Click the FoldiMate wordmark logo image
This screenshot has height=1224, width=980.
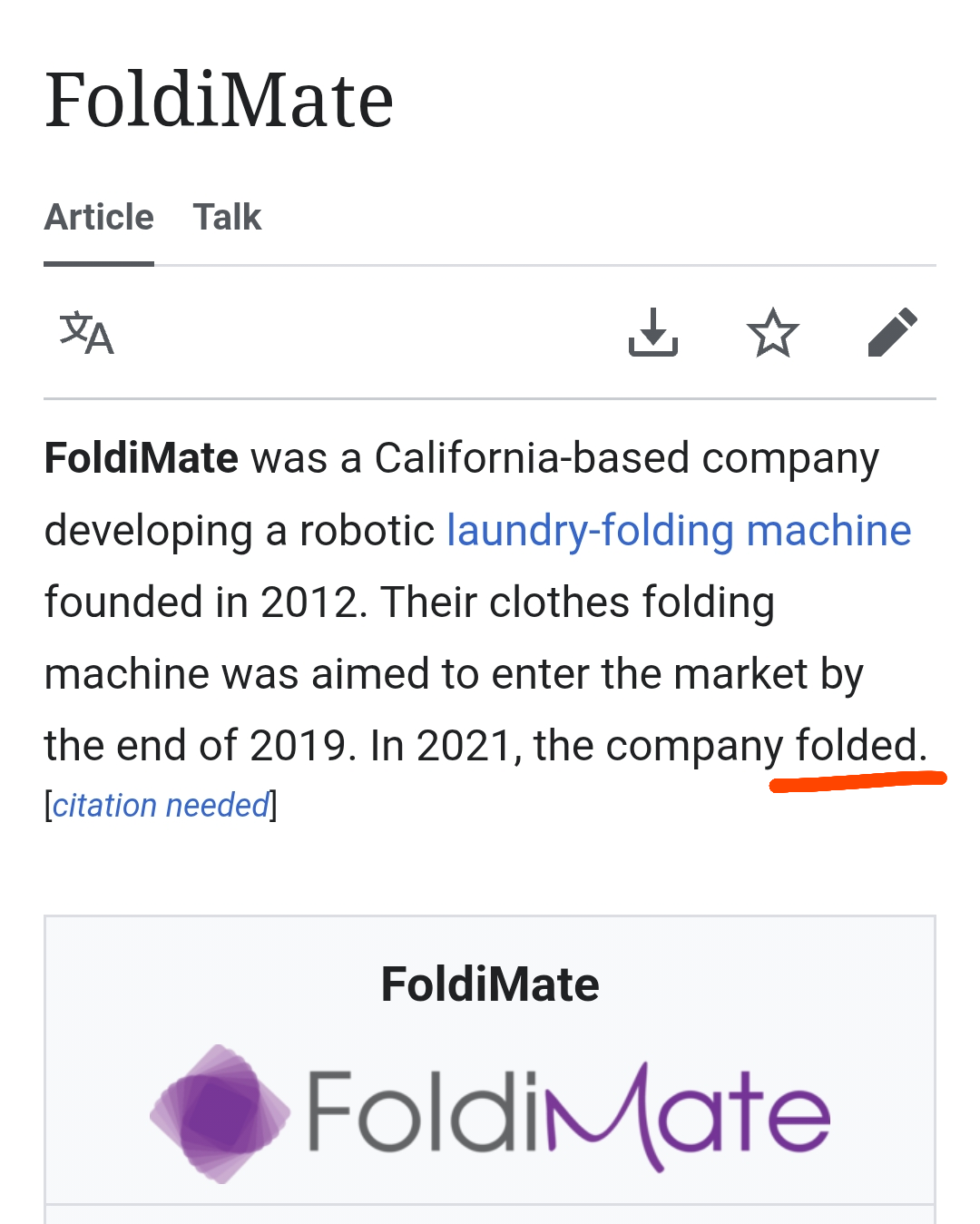pyautogui.click(x=569, y=1114)
